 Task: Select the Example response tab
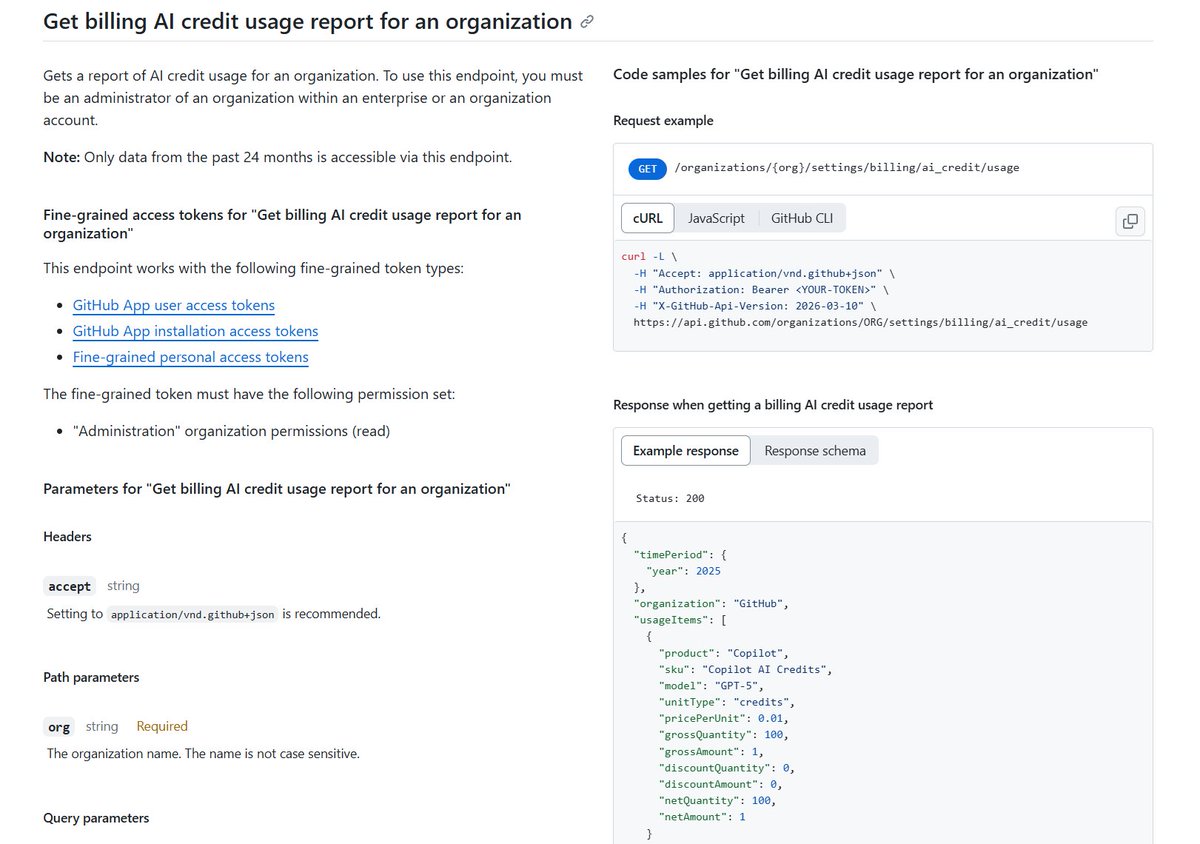pos(686,451)
